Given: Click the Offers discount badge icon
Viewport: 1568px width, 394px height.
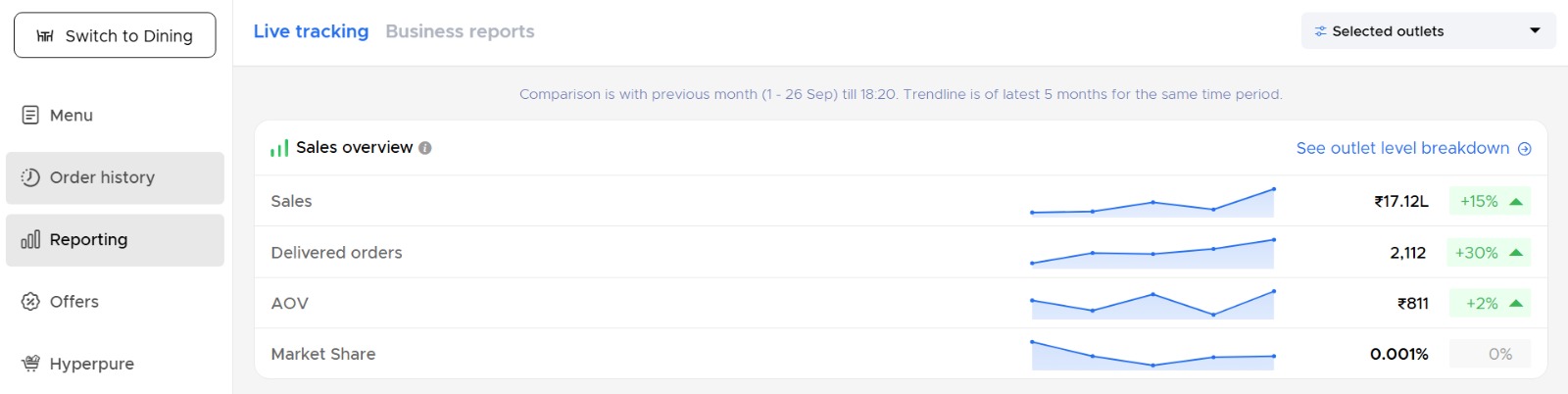Looking at the screenshot, I should tap(30, 301).
